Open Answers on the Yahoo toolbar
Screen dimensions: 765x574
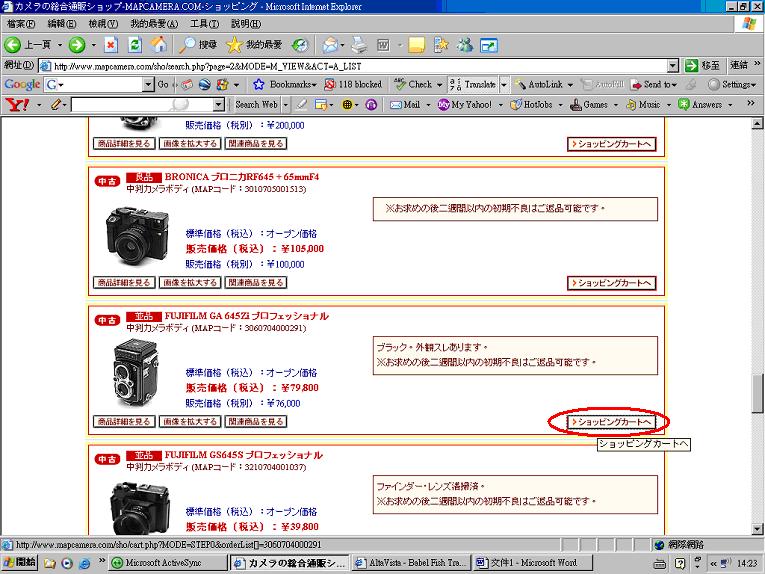(701, 104)
